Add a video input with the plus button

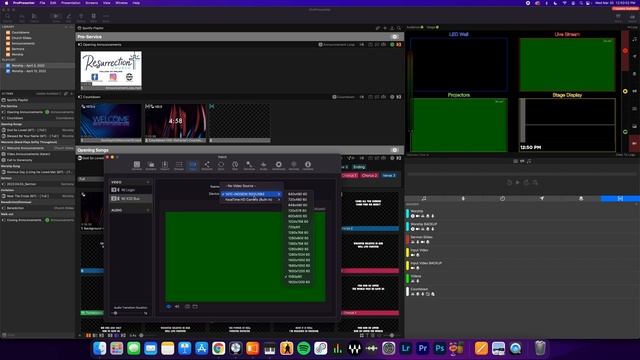point(148,182)
